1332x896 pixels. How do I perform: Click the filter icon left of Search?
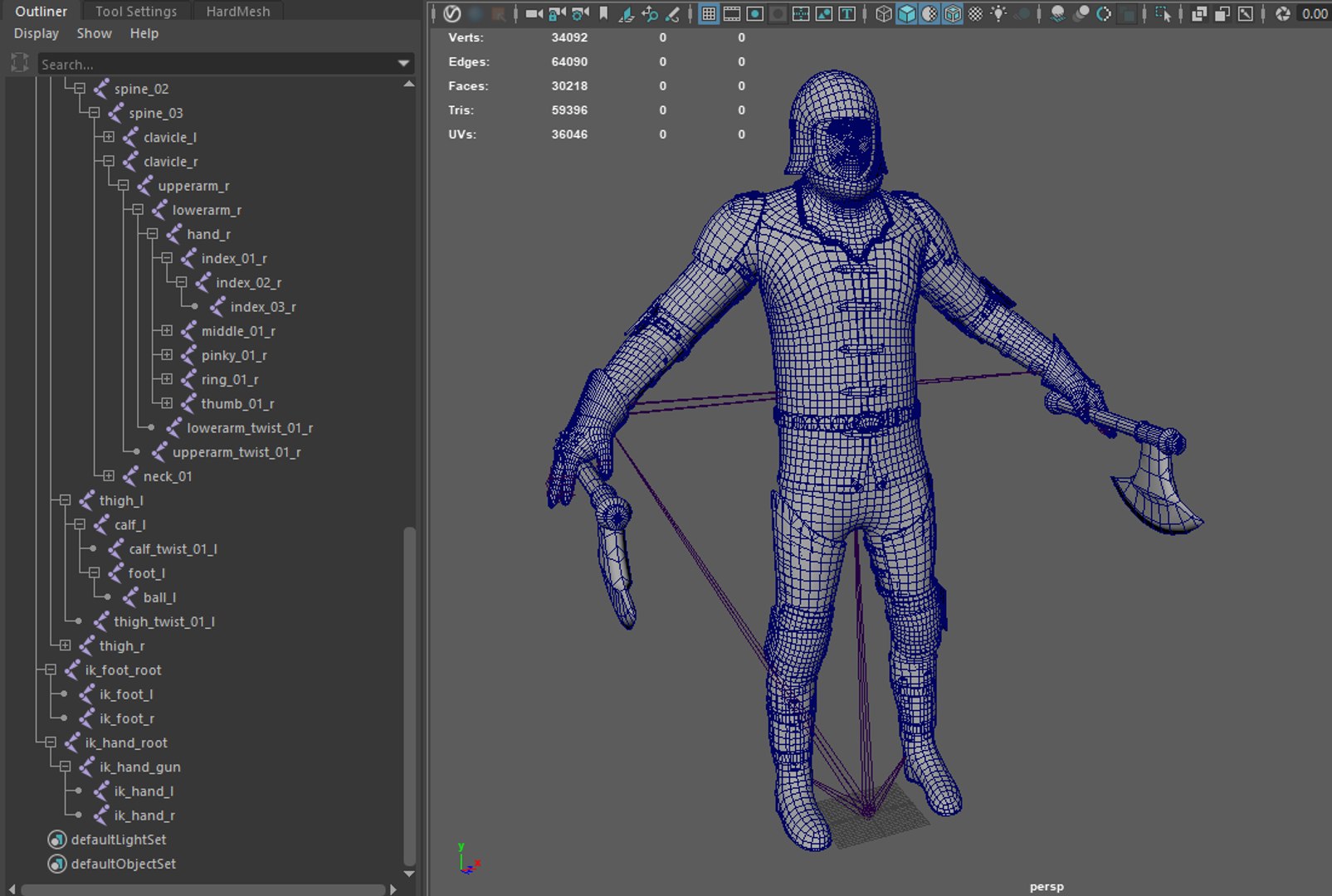[20, 63]
